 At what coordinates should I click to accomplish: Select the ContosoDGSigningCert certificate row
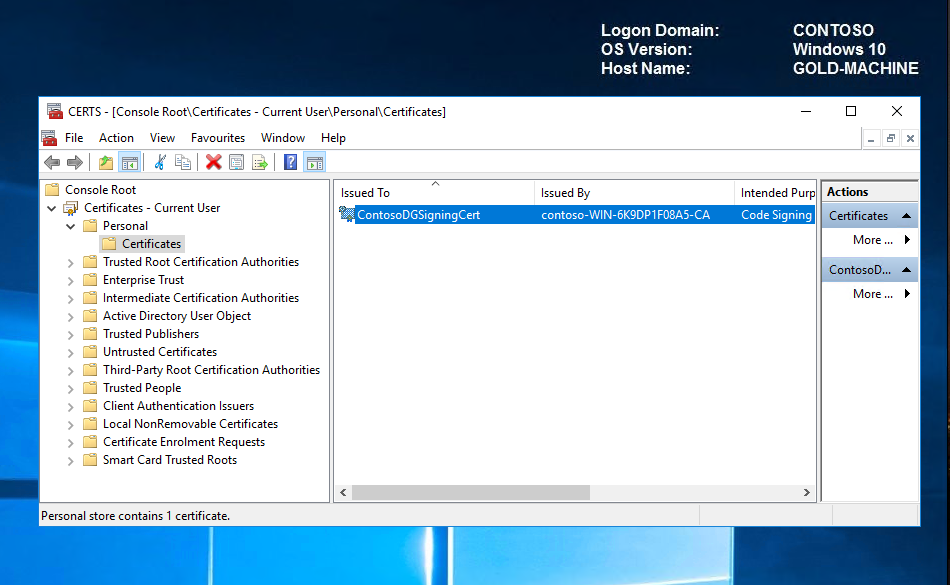click(x=418, y=215)
